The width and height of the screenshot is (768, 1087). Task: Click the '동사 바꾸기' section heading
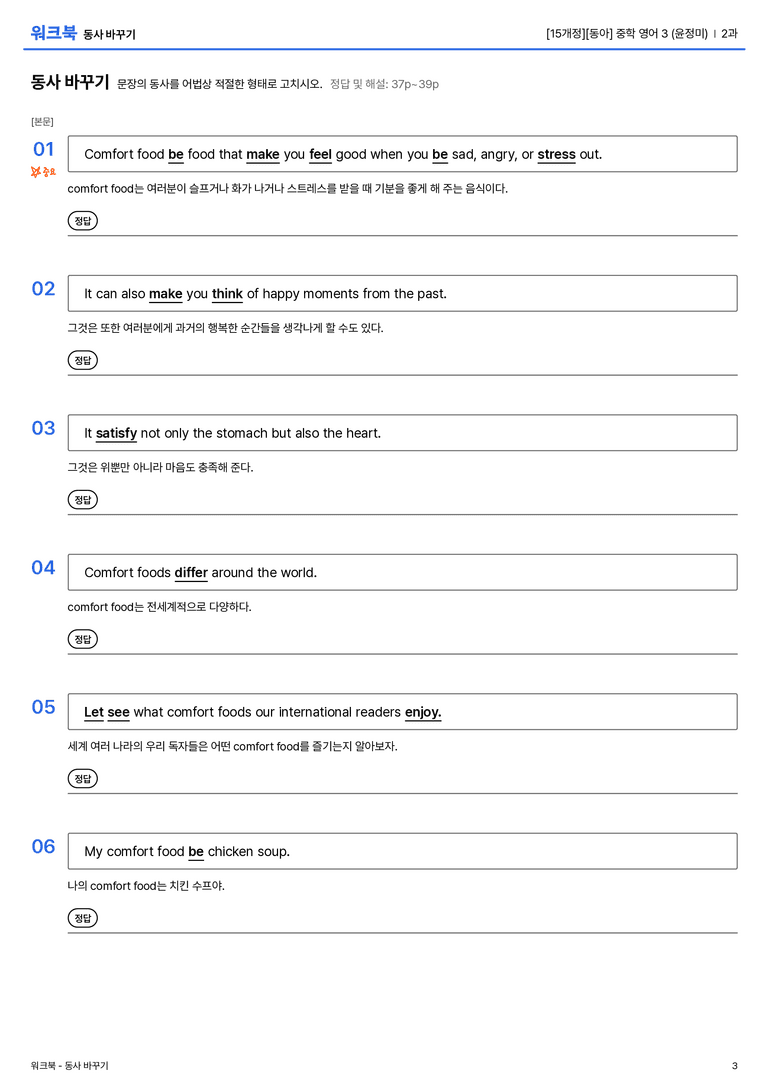pos(70,82)
